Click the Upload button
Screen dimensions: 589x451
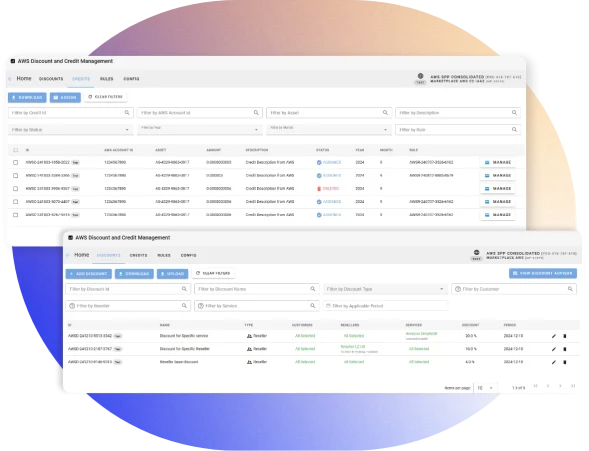[172, 274]
